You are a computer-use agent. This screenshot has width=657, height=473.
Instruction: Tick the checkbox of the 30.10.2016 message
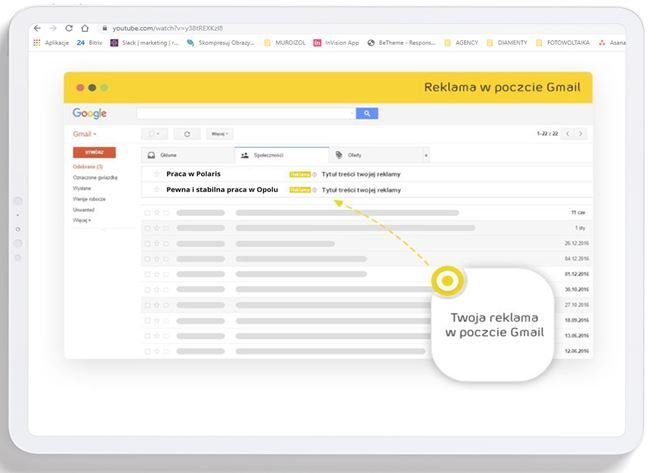pyautogui.click(x=147, y=289)
